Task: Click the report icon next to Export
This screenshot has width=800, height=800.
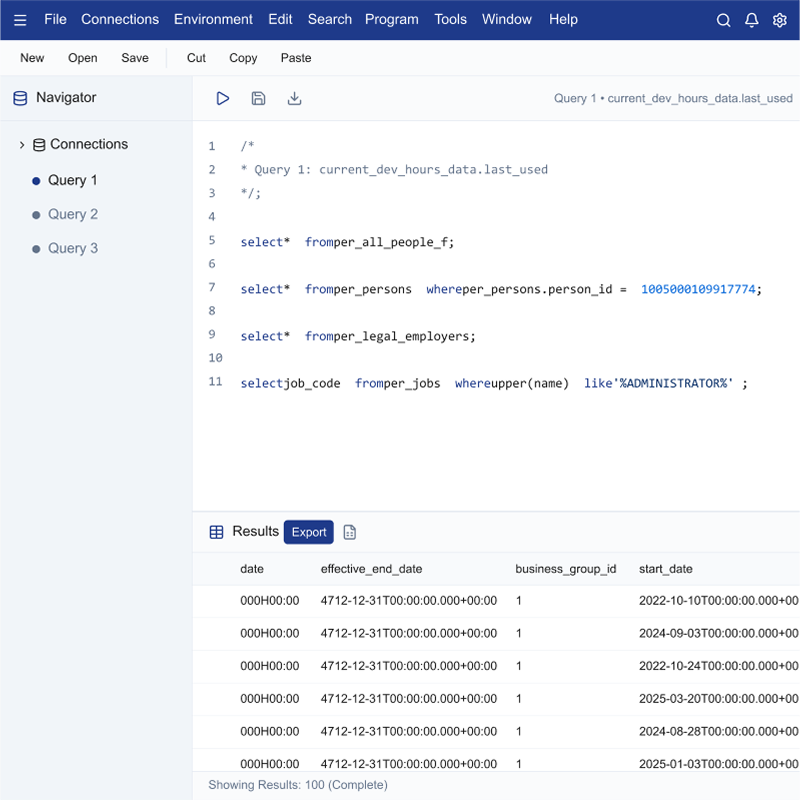Action: tap(350, 532)
